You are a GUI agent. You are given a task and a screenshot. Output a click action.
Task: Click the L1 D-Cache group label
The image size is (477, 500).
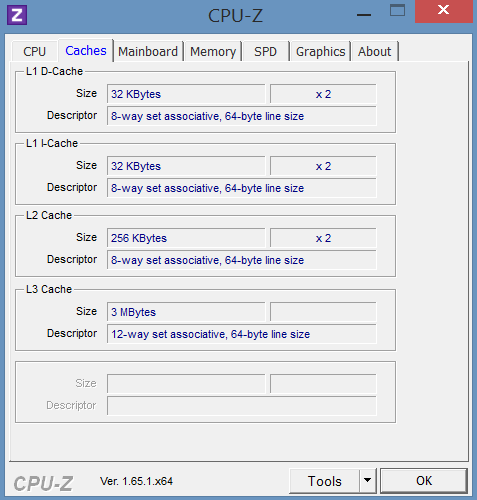(x=54, y=71)
